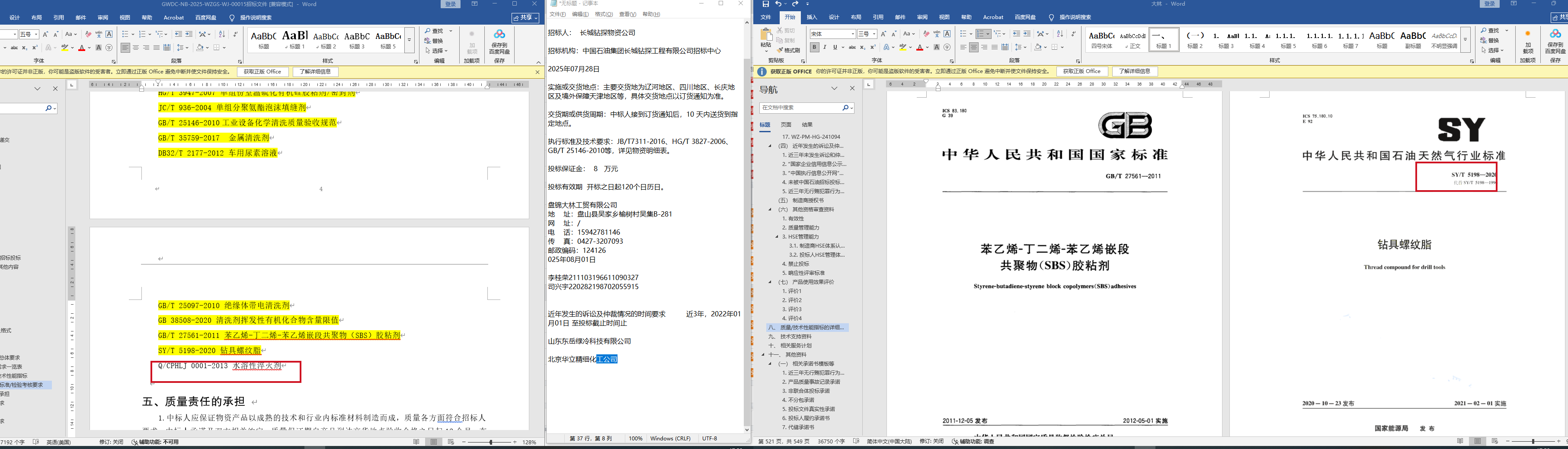Collapse '（七）产品使用效果评价' in navigation tree

[x=769, y=282]
